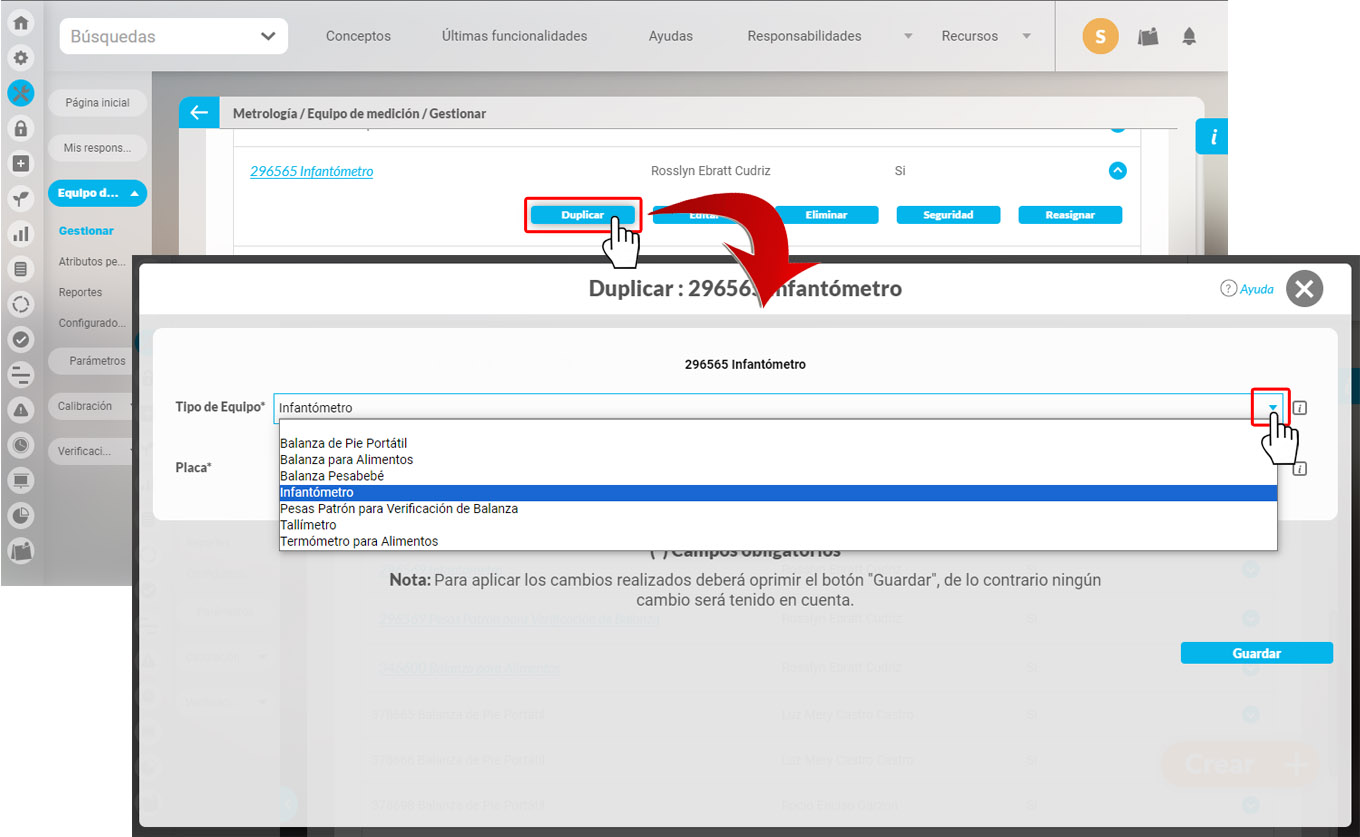Click the bar chart icon in sidebar
The image size is (1360, 837).
[x=20, y=234]
